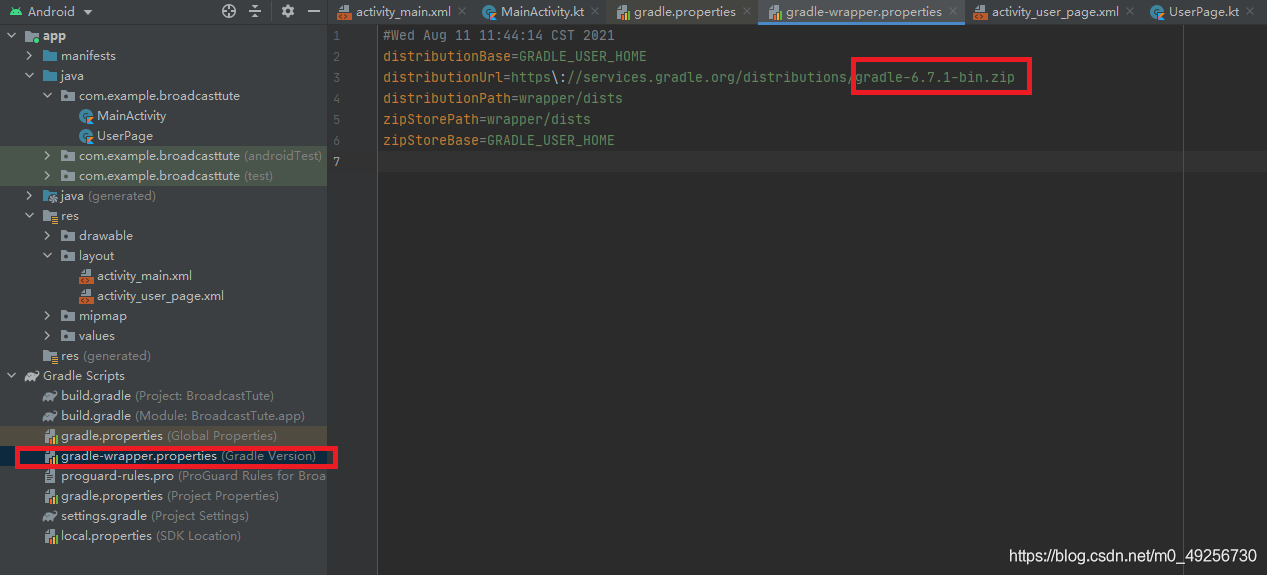Collapse the app module node

[x=12, y=36]
